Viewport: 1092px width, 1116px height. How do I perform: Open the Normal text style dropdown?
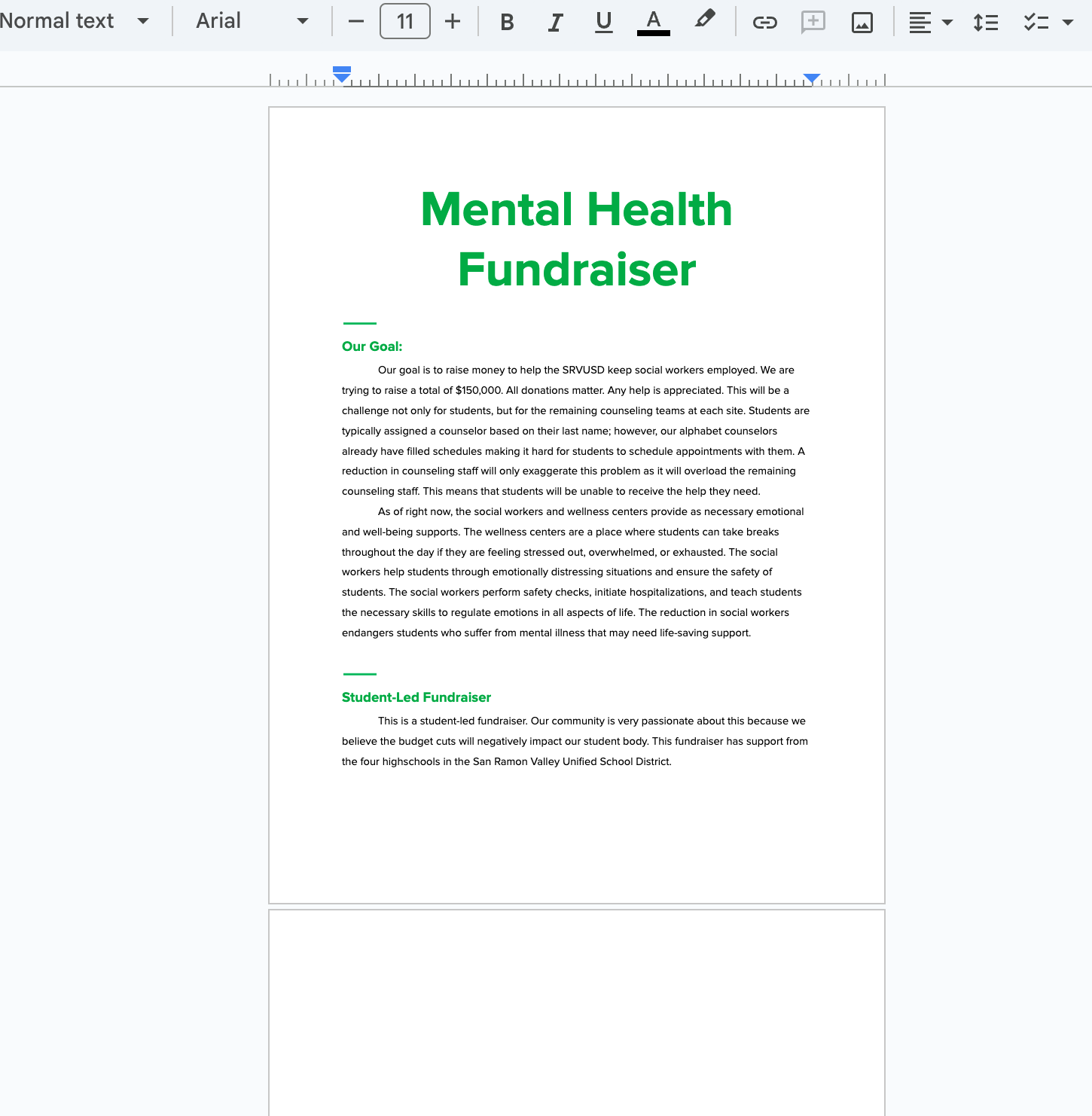[74, 21]
